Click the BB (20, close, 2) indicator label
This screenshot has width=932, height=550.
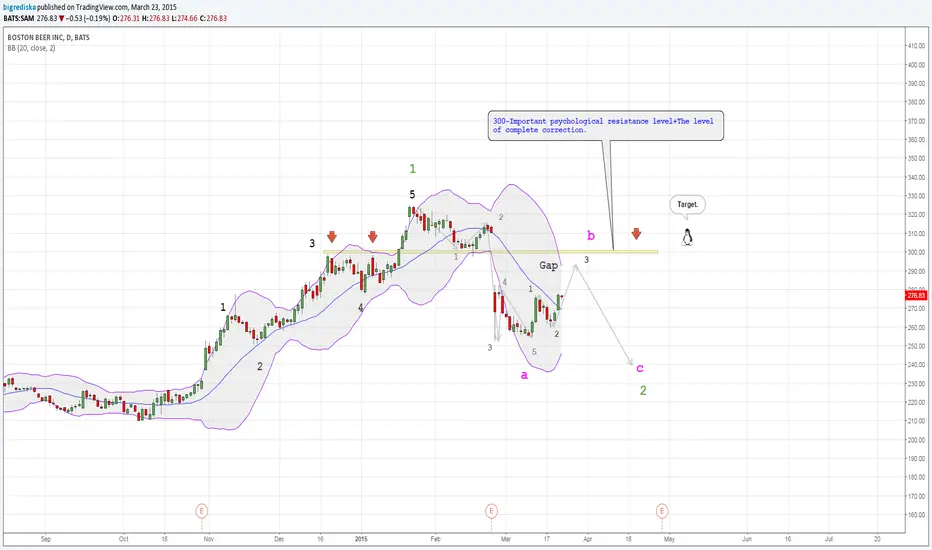click(31, 48)
